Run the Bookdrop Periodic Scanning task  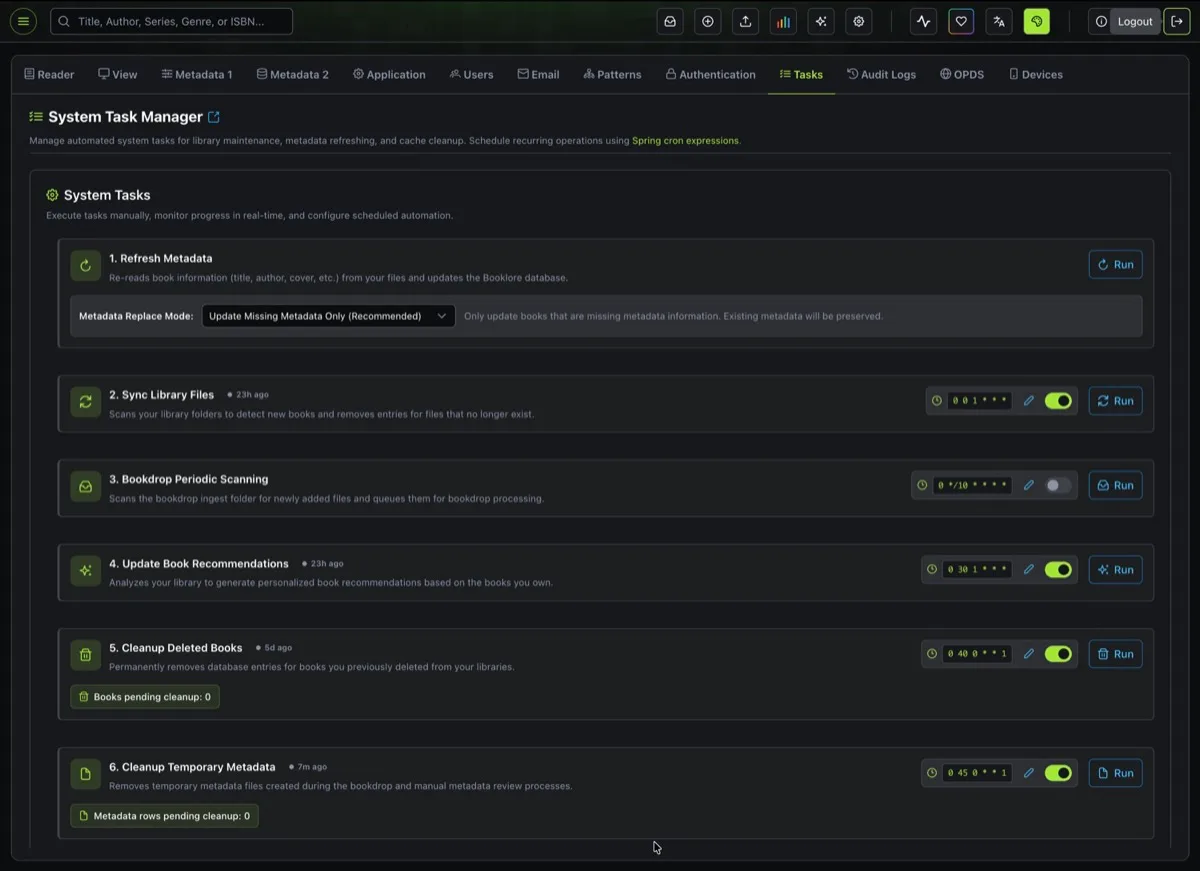coord(1115,485)
